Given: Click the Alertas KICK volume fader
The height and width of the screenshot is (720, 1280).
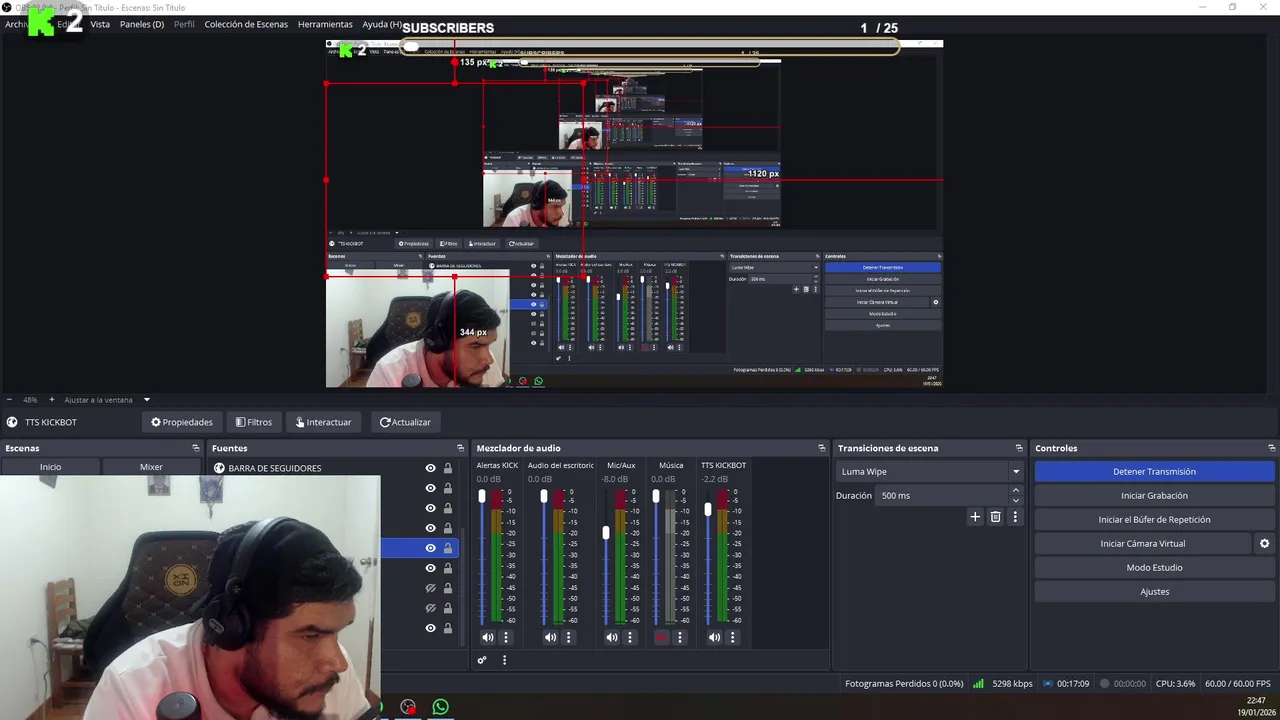Looking at the screenshot, I should tap(482, 497).
